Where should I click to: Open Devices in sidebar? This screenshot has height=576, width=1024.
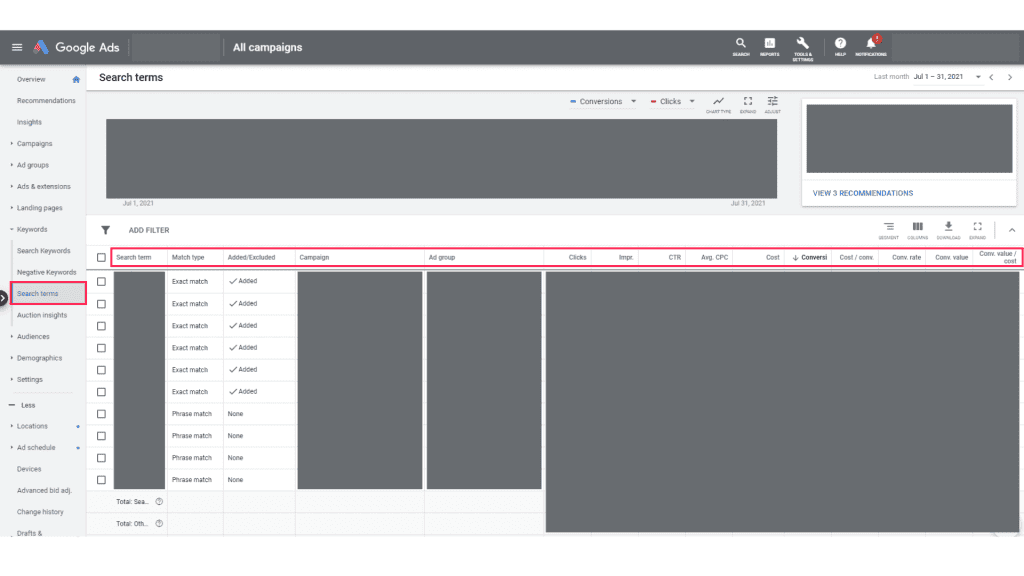29,469
